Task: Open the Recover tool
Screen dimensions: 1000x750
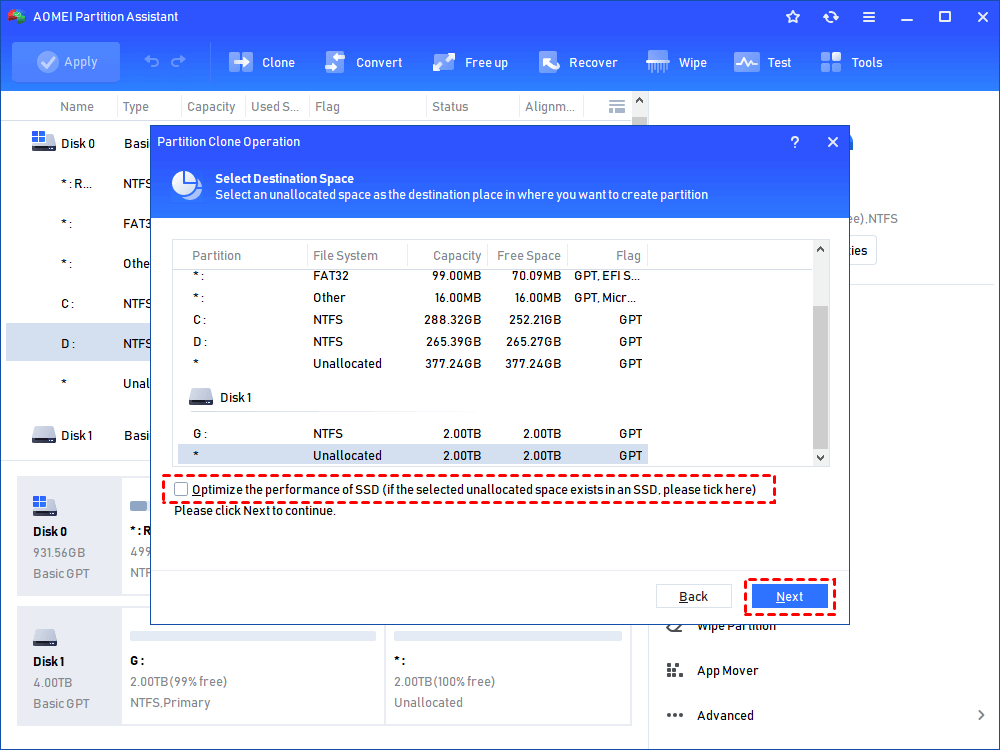Action: coord(578,62)
